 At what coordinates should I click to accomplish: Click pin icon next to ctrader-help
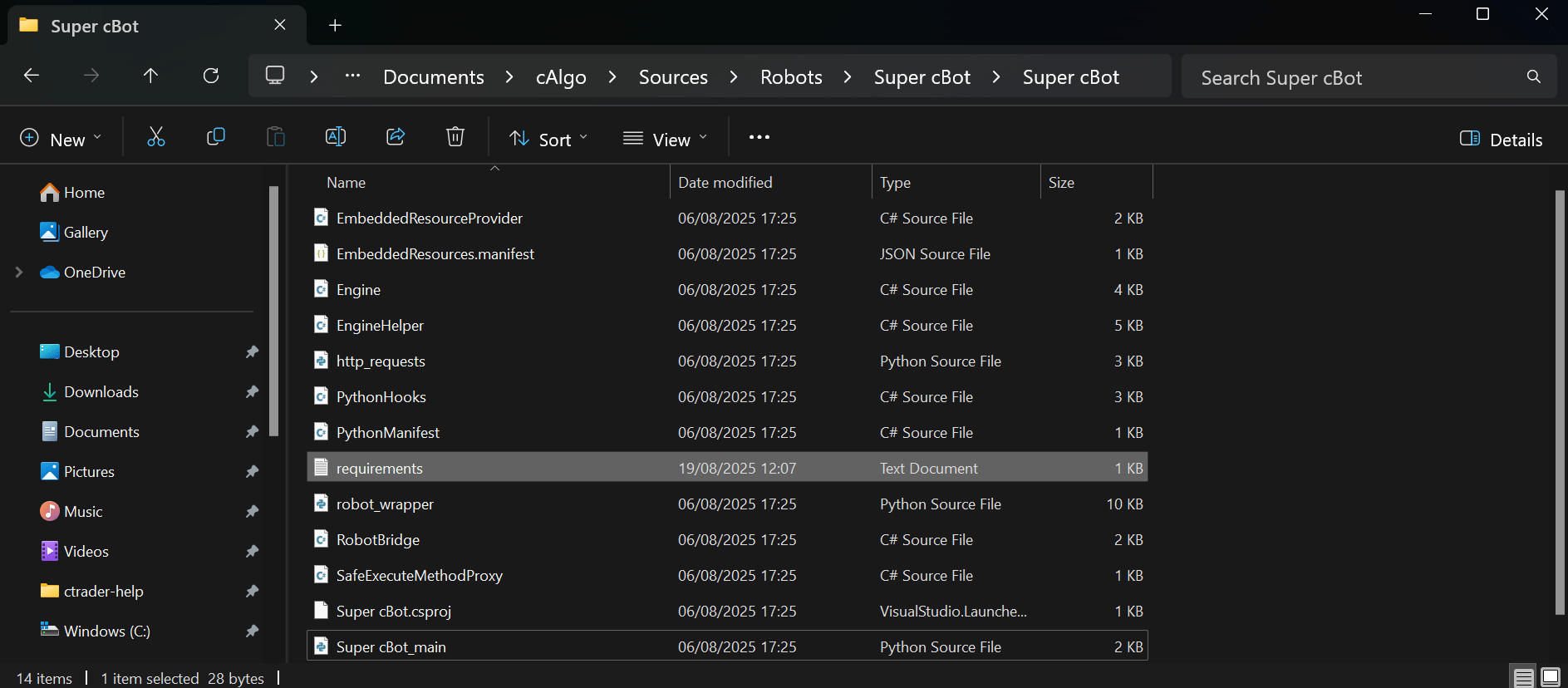[252, 592]
